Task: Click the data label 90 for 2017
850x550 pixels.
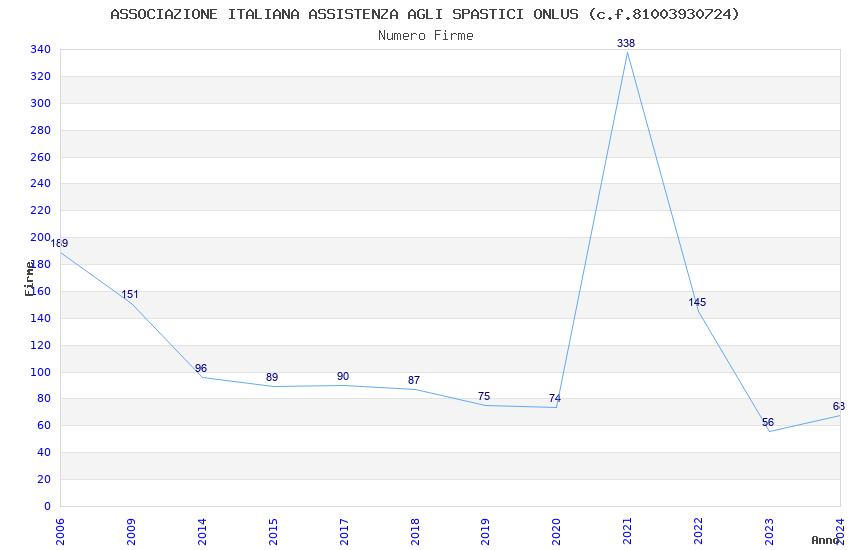Action: coord(343,376)
